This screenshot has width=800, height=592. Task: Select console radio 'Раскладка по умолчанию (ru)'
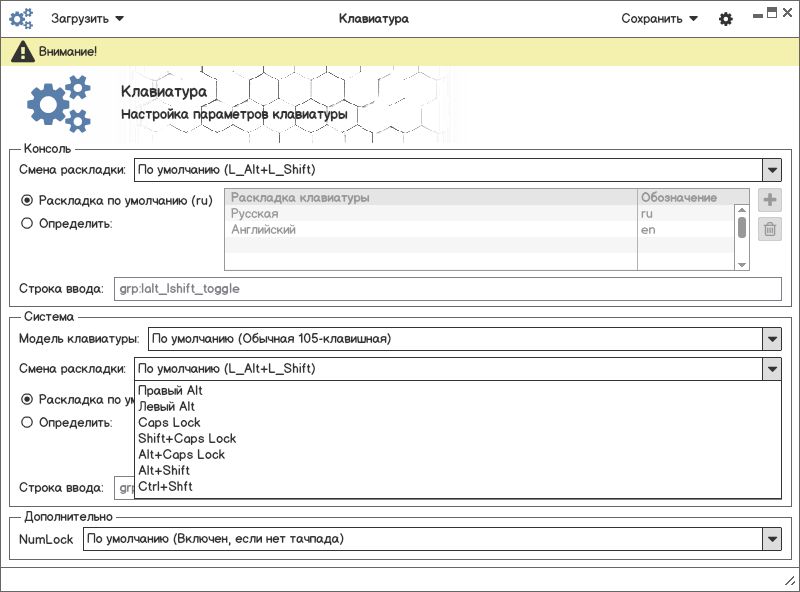point(27,200)
